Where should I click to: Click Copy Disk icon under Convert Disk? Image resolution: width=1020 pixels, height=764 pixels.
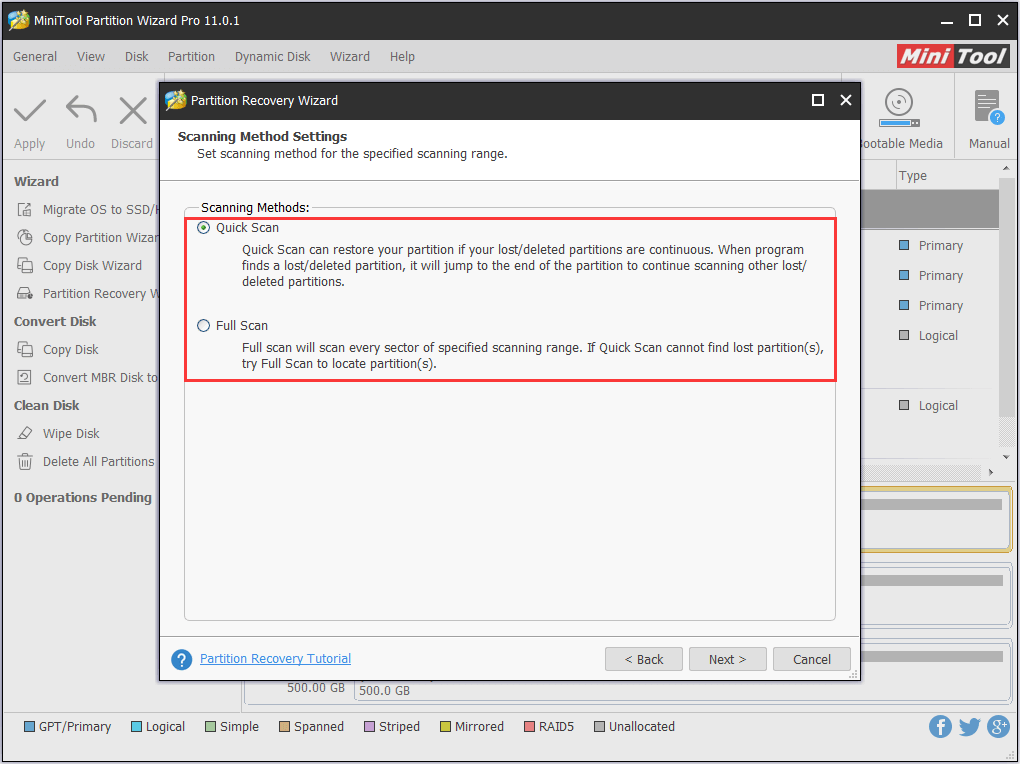(x=25, y=349)
